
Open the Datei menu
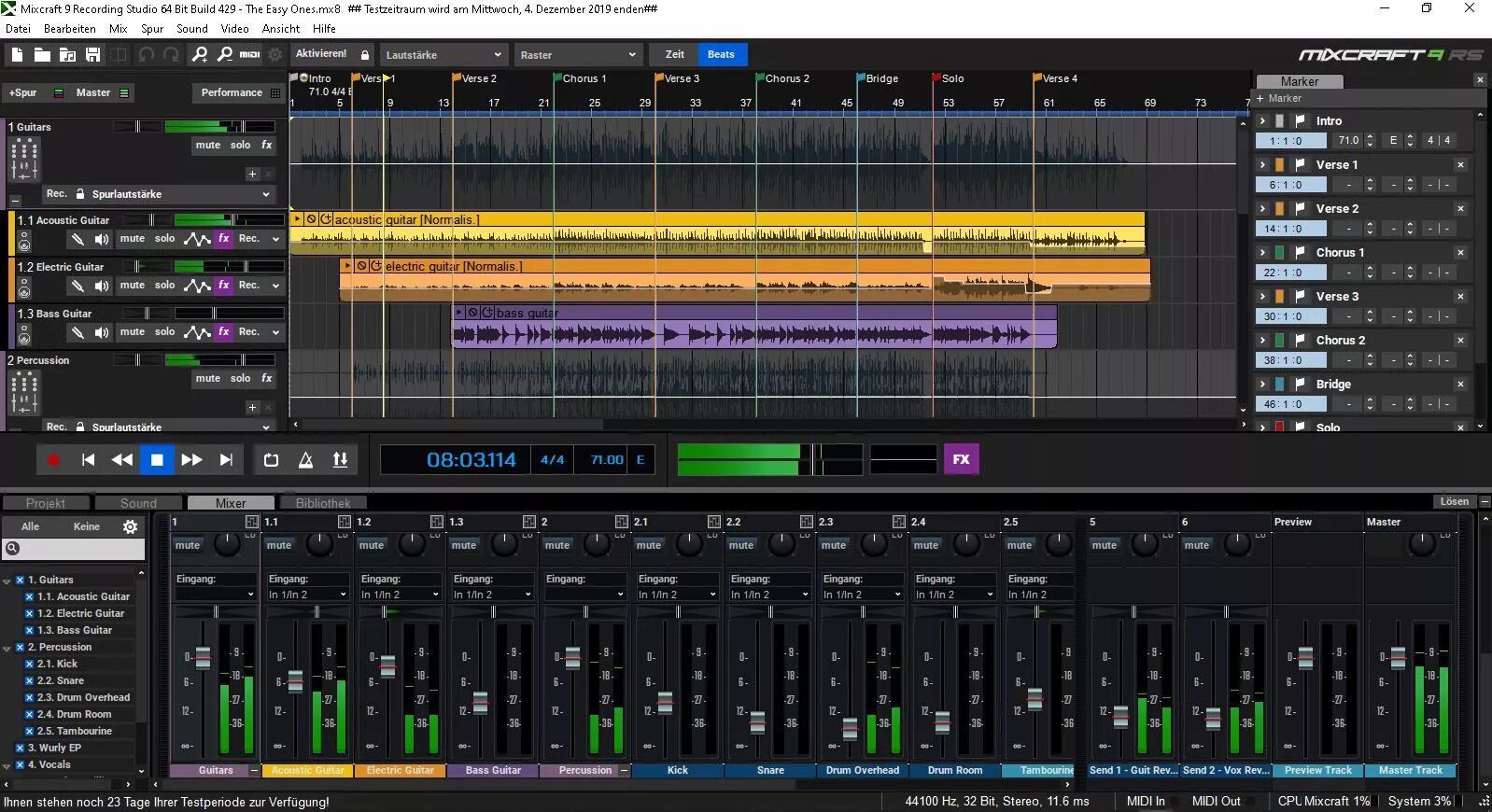(18, 29)
